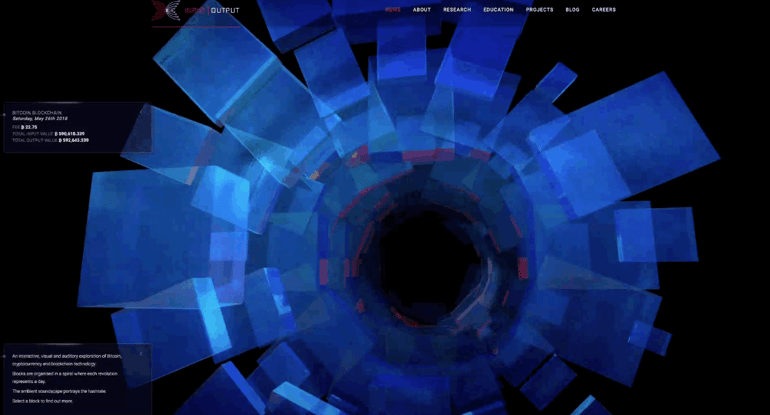
Task: Open the Projects menu item
Action: (x=540, y=10)
